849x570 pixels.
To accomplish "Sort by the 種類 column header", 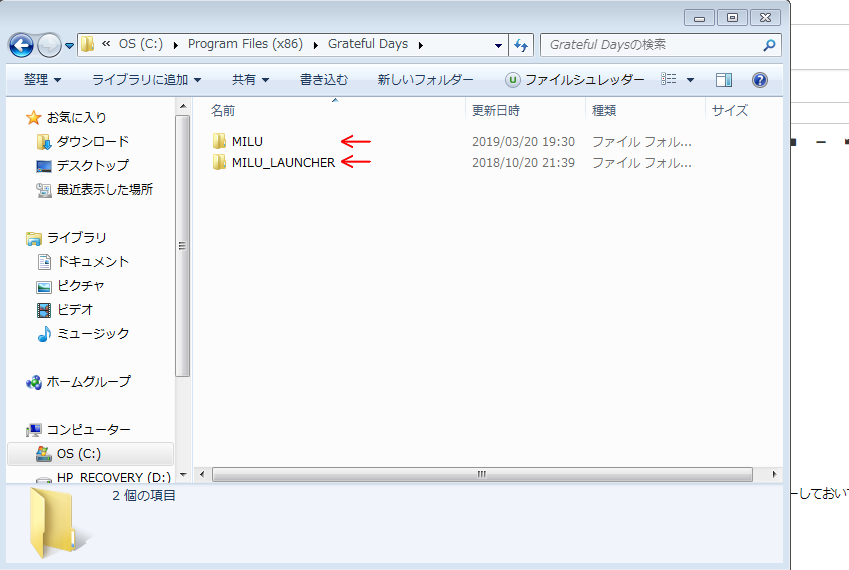I will (604, 110).
